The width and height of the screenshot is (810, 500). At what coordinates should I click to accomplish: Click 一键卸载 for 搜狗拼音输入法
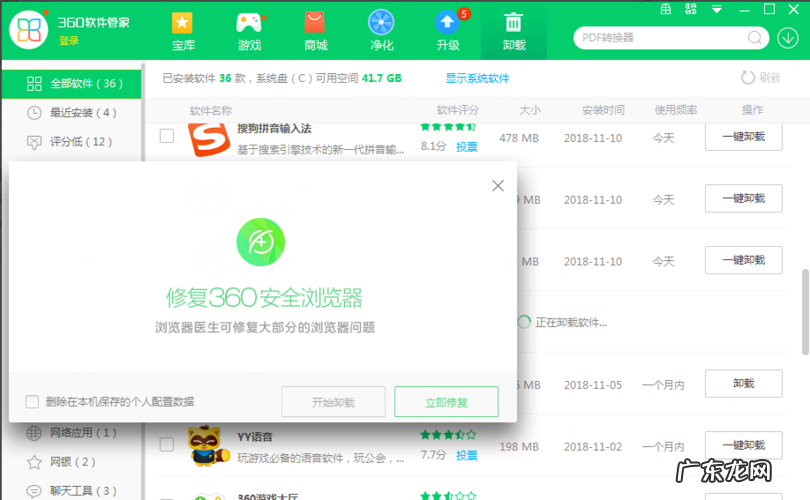click(743, 137)
